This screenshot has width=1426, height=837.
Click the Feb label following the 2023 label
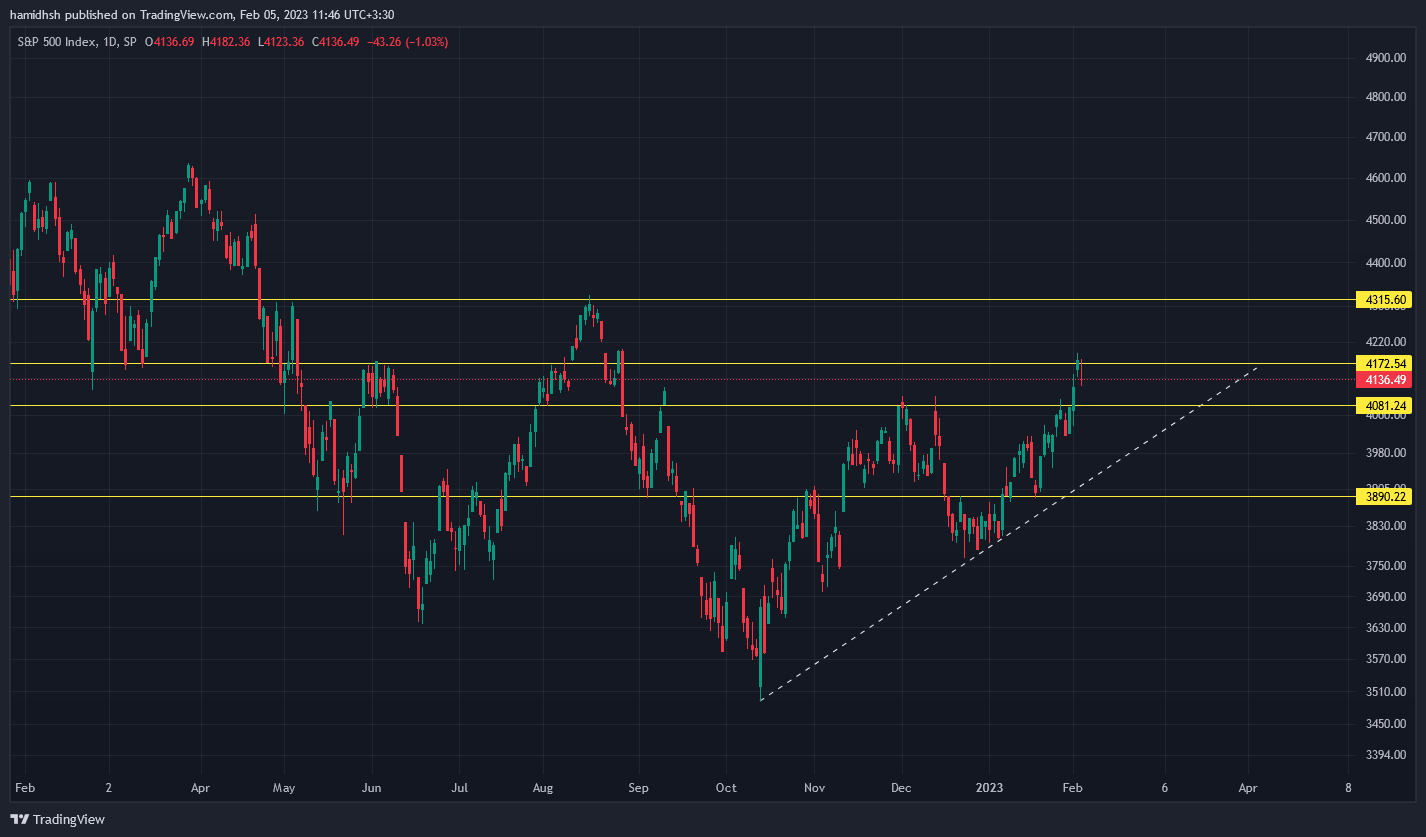[1073, 788]
